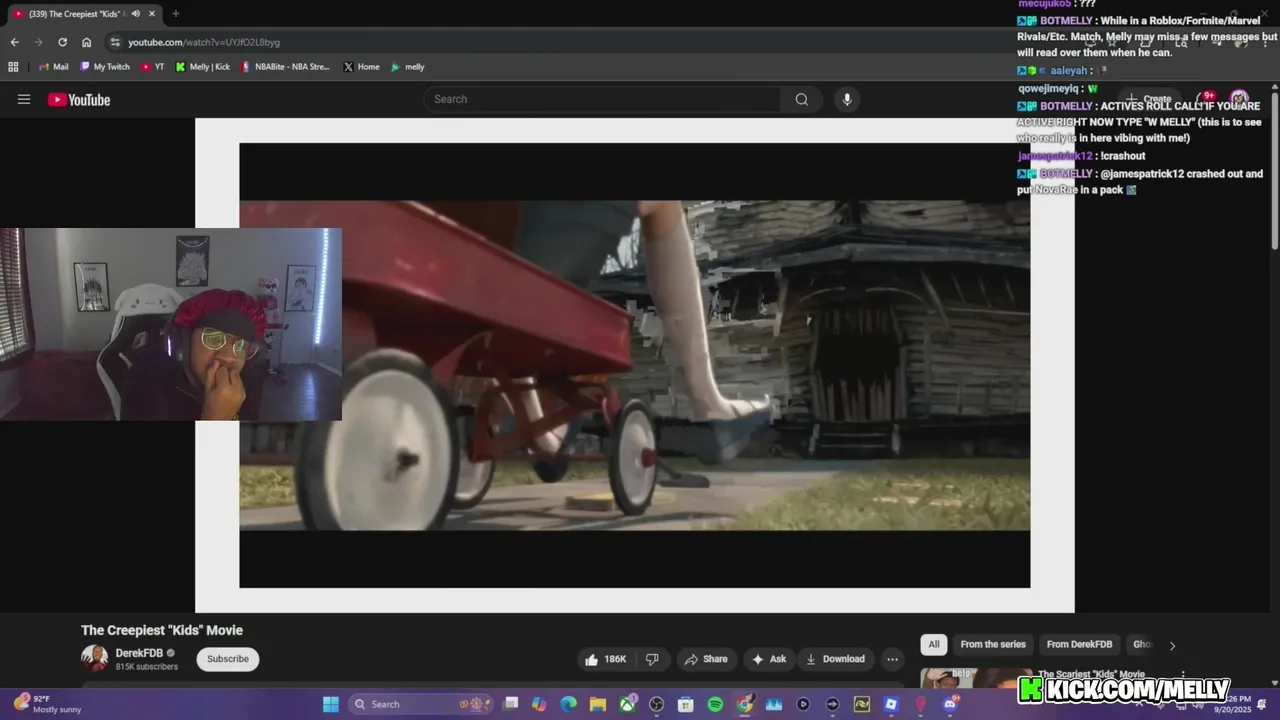The width and height of the screenshot is (1280, 720).
Task: View site information icon
Action: coord(115,42)
